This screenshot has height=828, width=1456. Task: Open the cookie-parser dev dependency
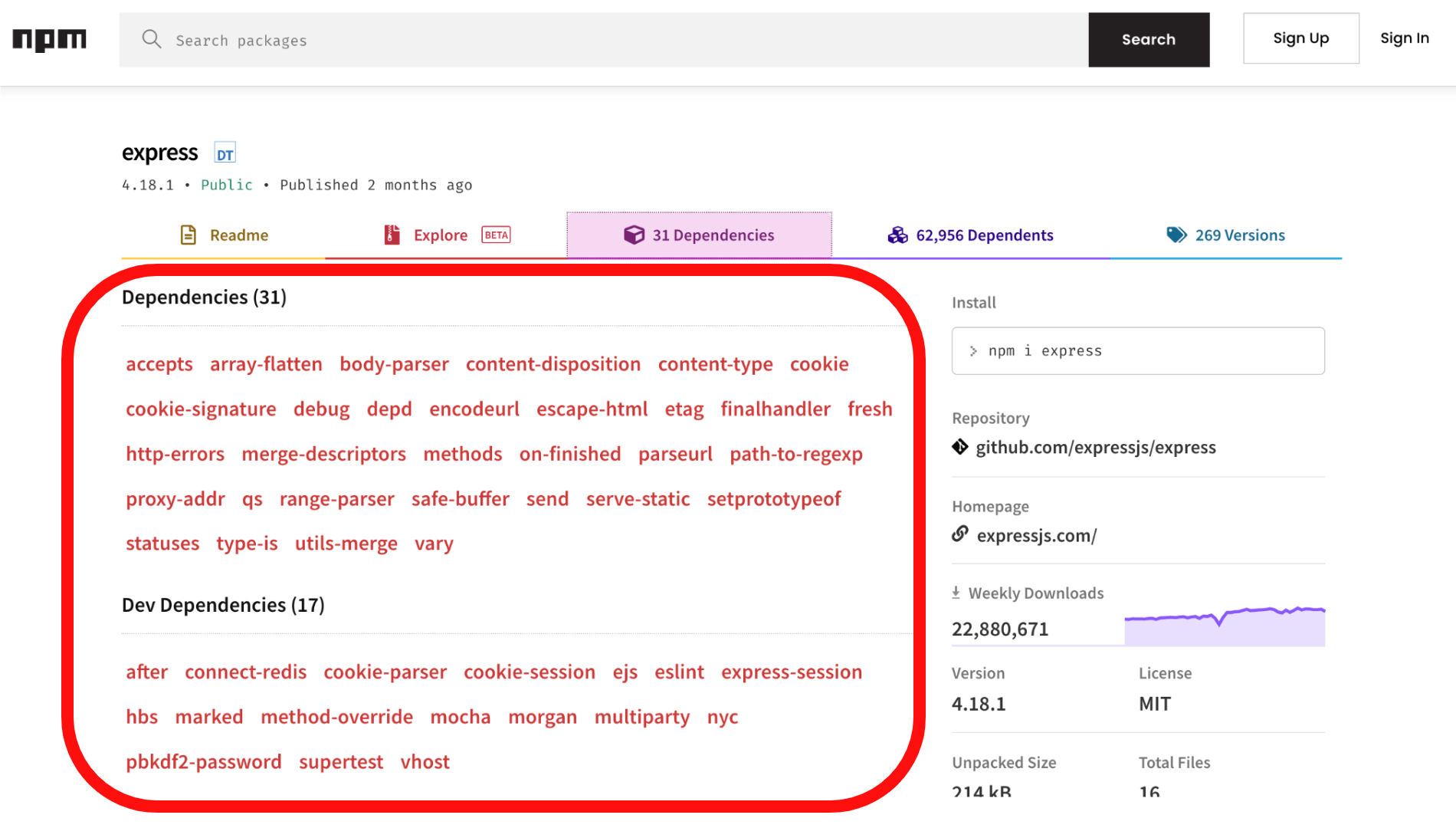pyautogui.click(x=385, y=672)
